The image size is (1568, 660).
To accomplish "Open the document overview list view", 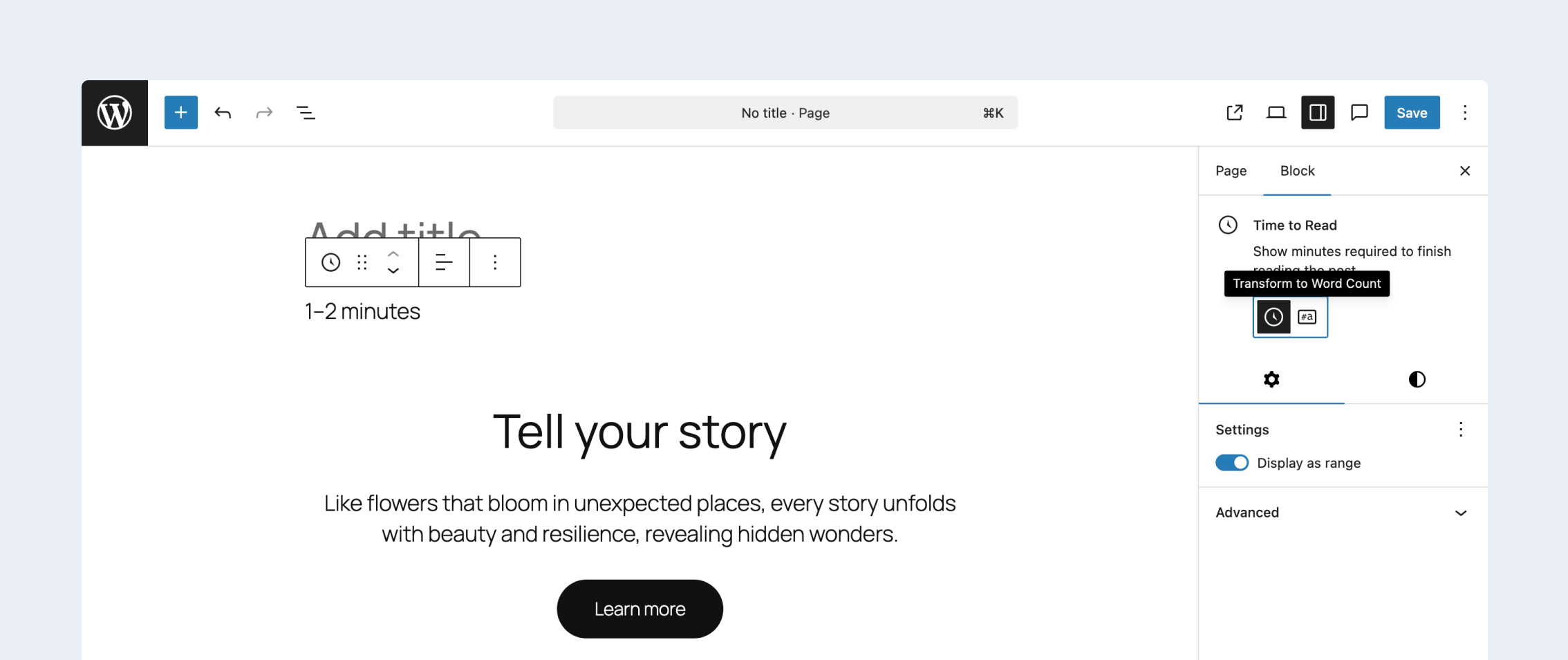I will 306,113.
